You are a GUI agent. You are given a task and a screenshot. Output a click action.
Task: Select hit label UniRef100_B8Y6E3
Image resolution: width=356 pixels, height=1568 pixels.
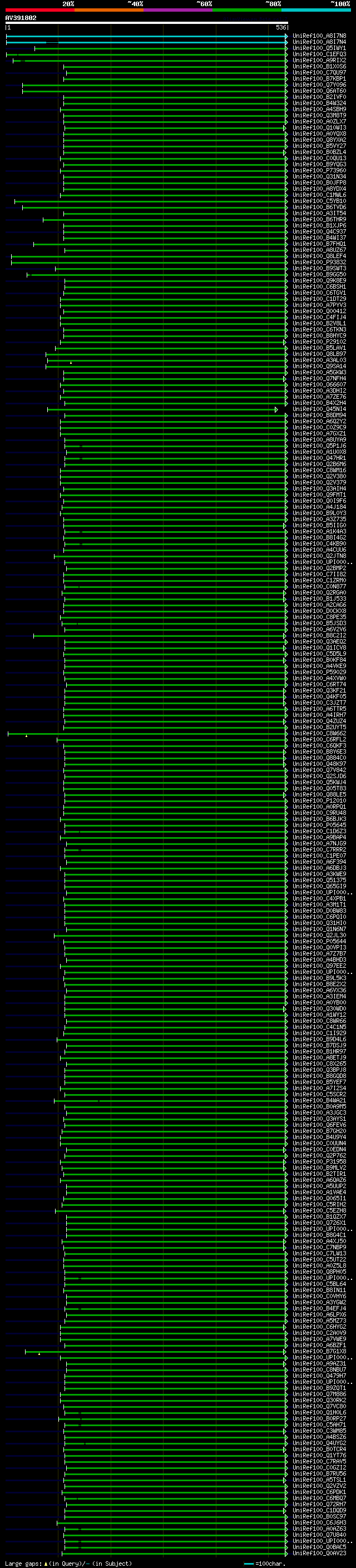319,752
